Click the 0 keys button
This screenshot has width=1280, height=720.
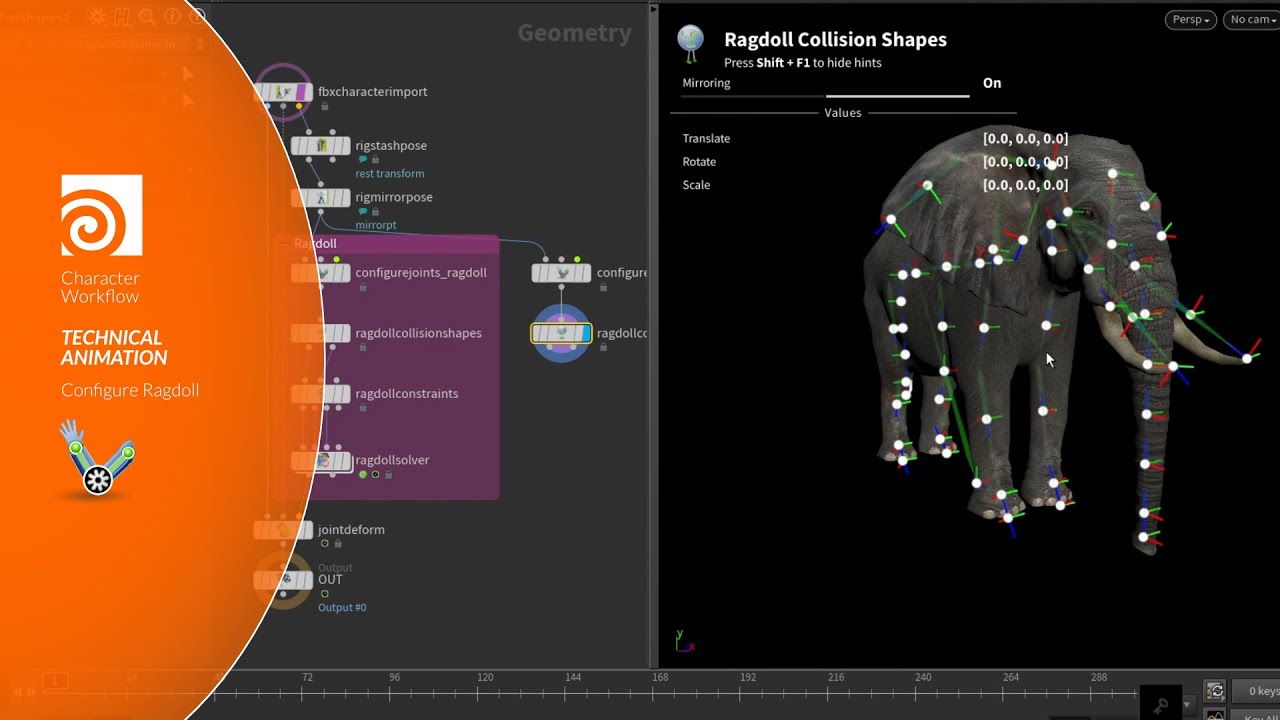click(x=1257, y=691)
